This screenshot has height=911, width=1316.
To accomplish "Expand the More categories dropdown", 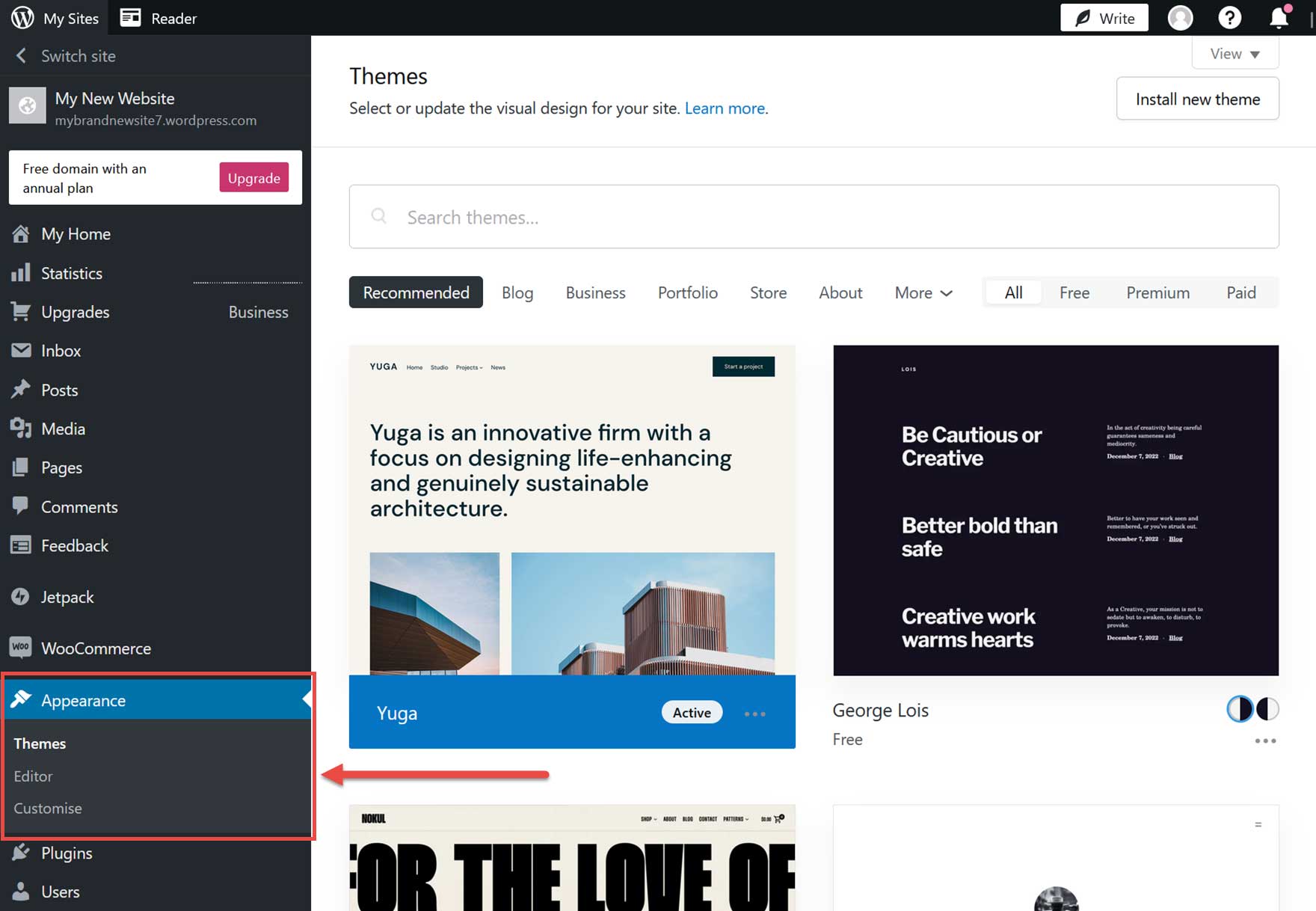I will point(923,292).
